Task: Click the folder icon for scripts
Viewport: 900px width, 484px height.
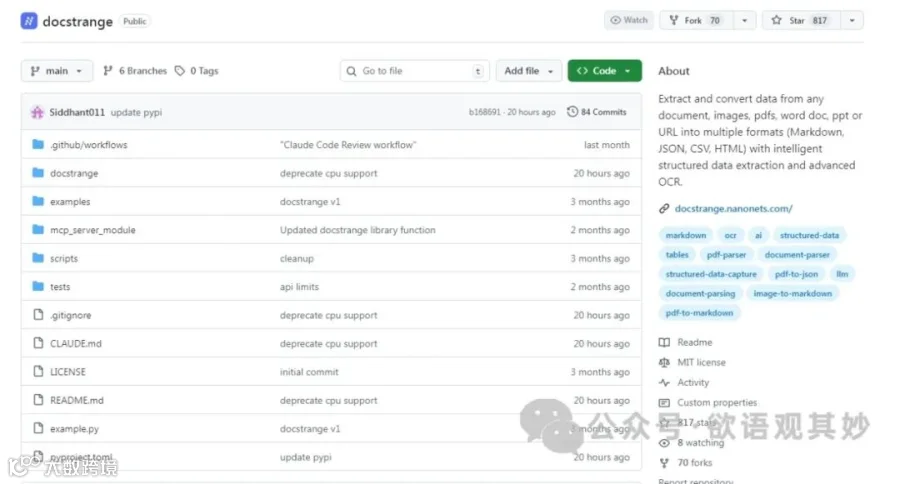Action: (x=38, y=258)
